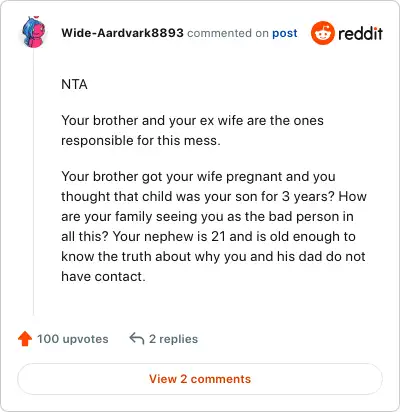
Task: Open the blue "post" link
Action: pos(285,33)
